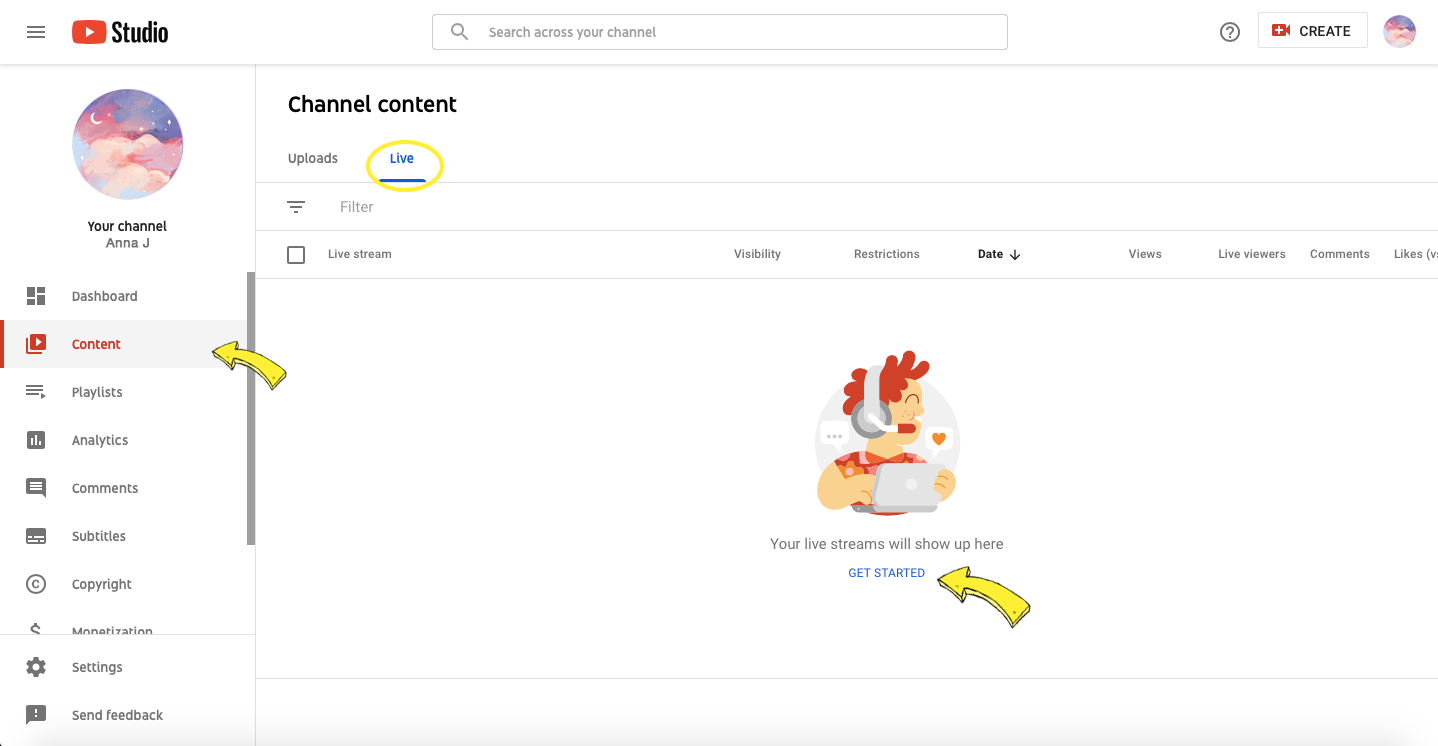Viewport: 1438px width, 746px height.
Task: Open Playlists from the sidebar
Action: coord(97,391)
